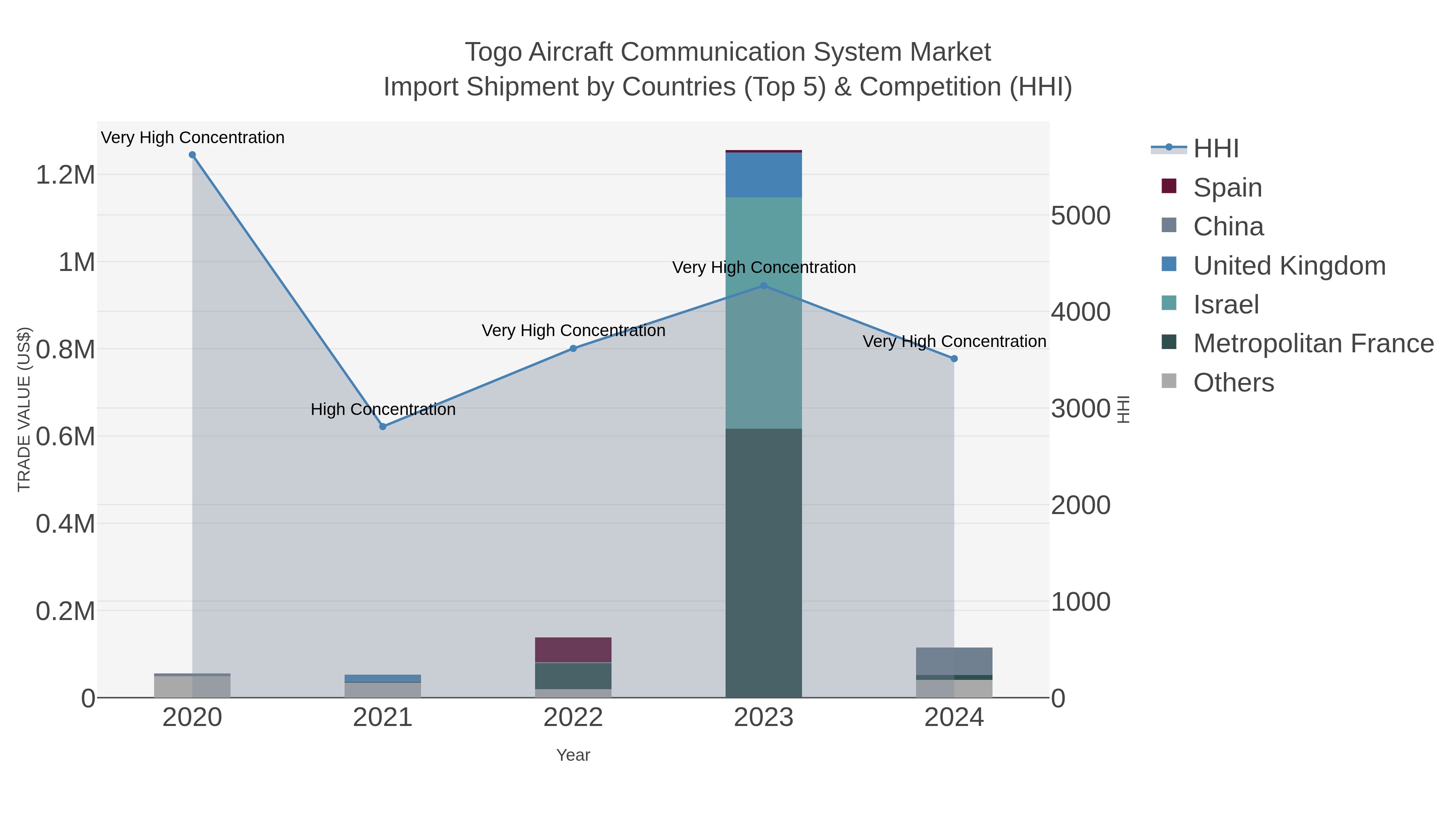Click 'Very High Concentration' label above 2020
1456x819 pixels.
(x=193, y=138)
